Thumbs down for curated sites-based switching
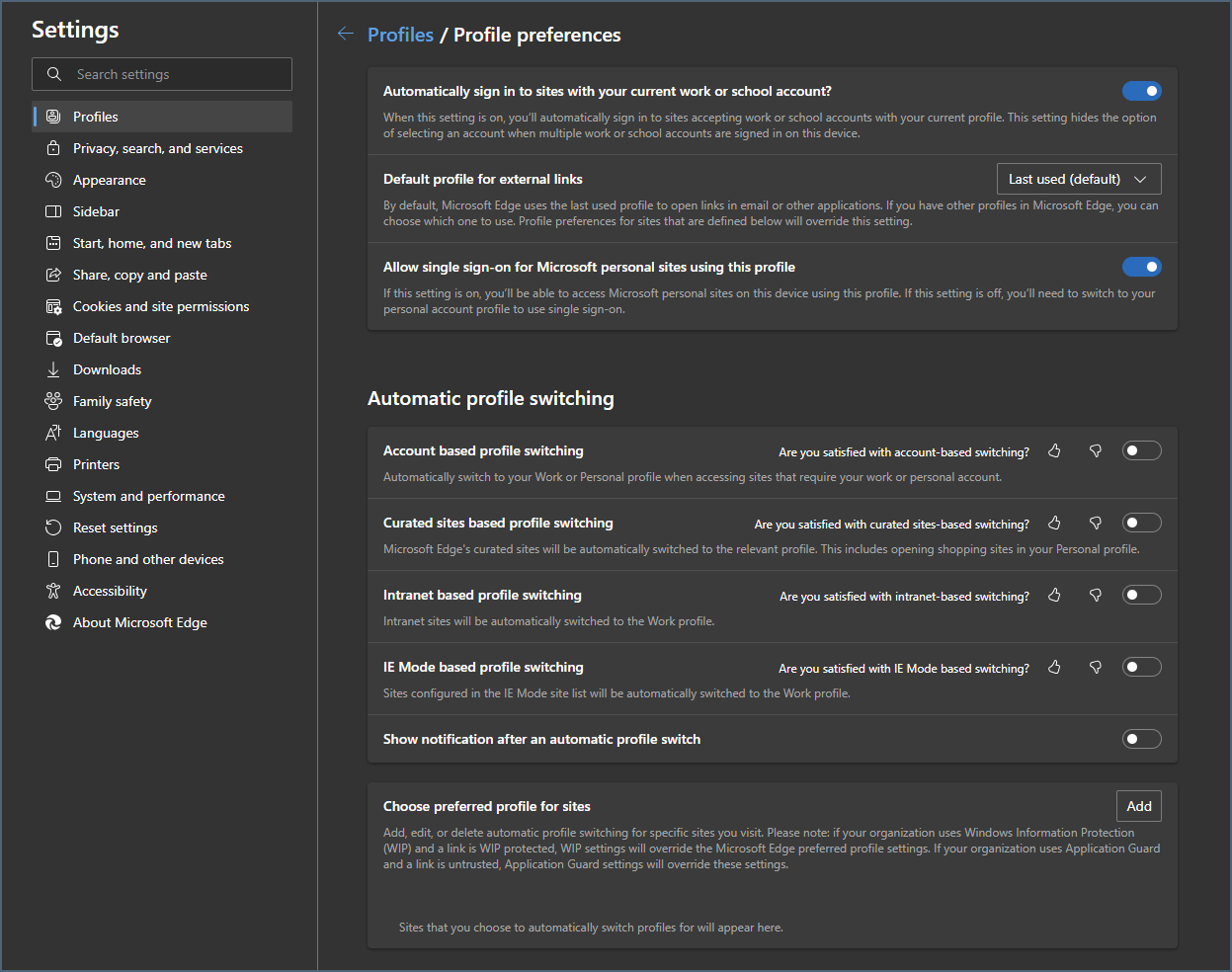 (1095, 524)
